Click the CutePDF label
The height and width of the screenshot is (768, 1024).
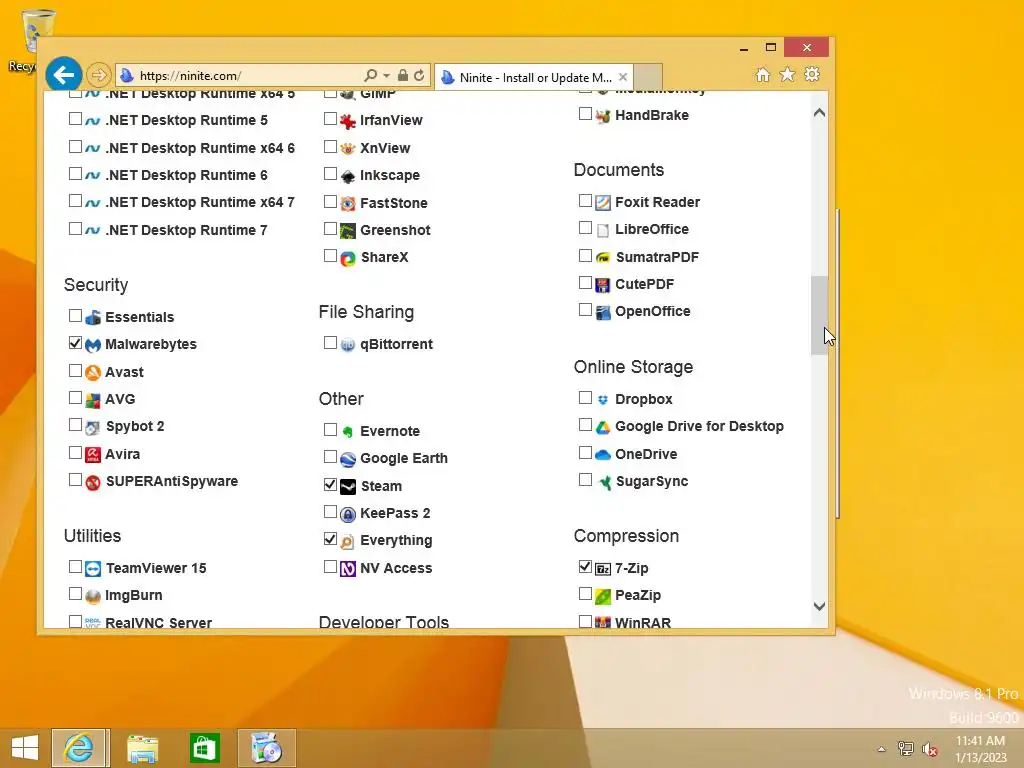pos(645,284)
